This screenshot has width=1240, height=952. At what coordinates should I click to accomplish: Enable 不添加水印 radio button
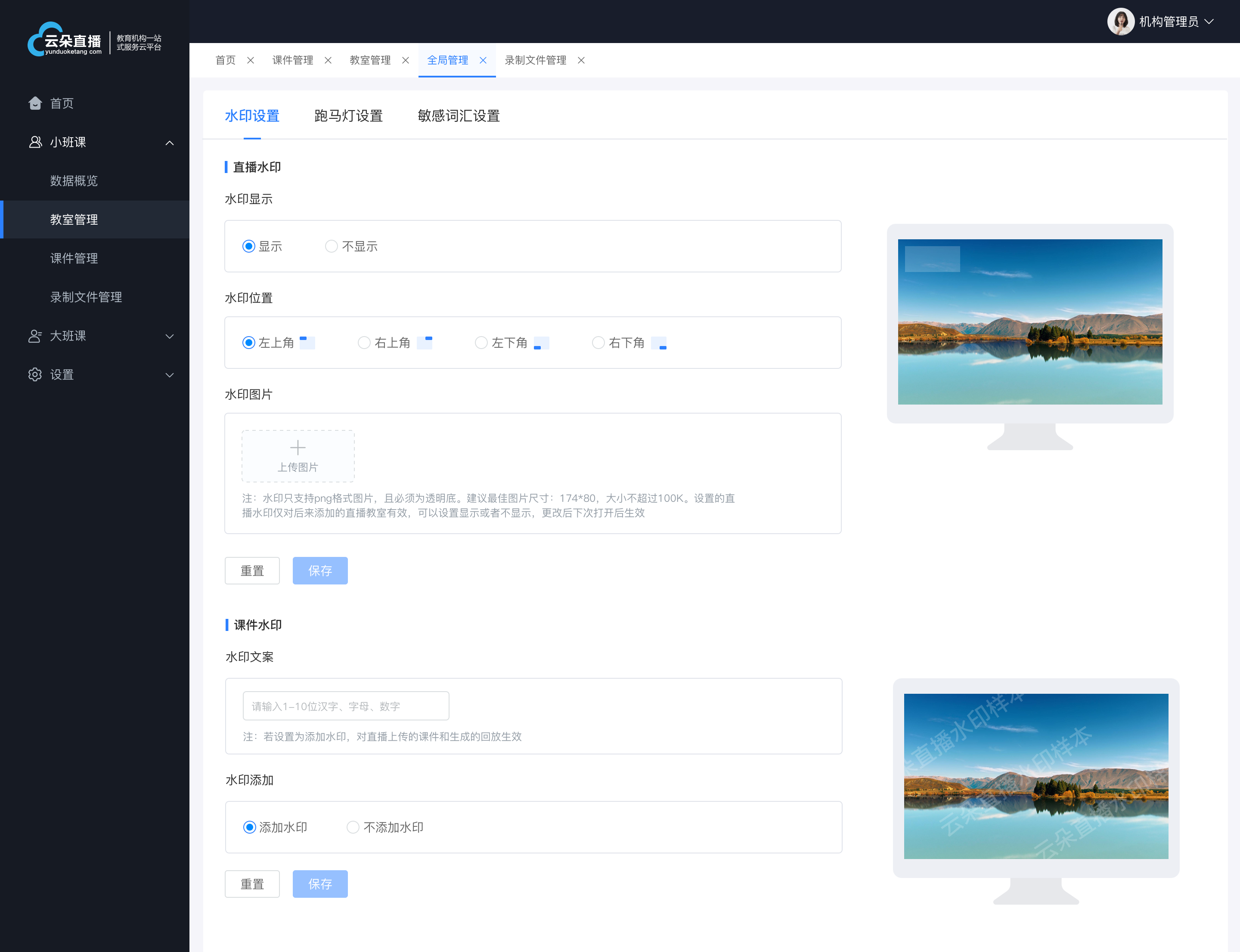click(x=354, y=827)
